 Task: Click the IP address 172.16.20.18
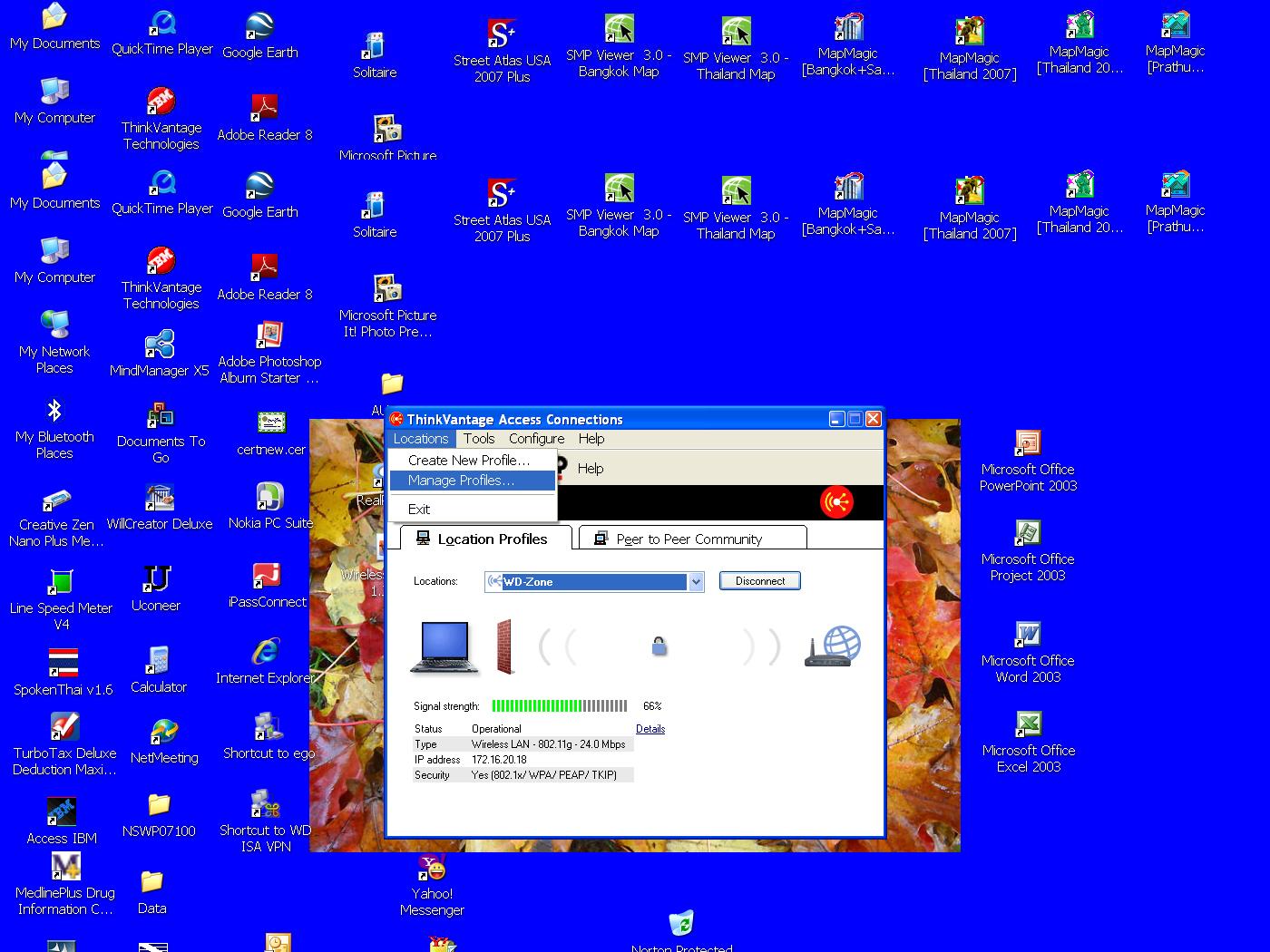click(499, 760)
